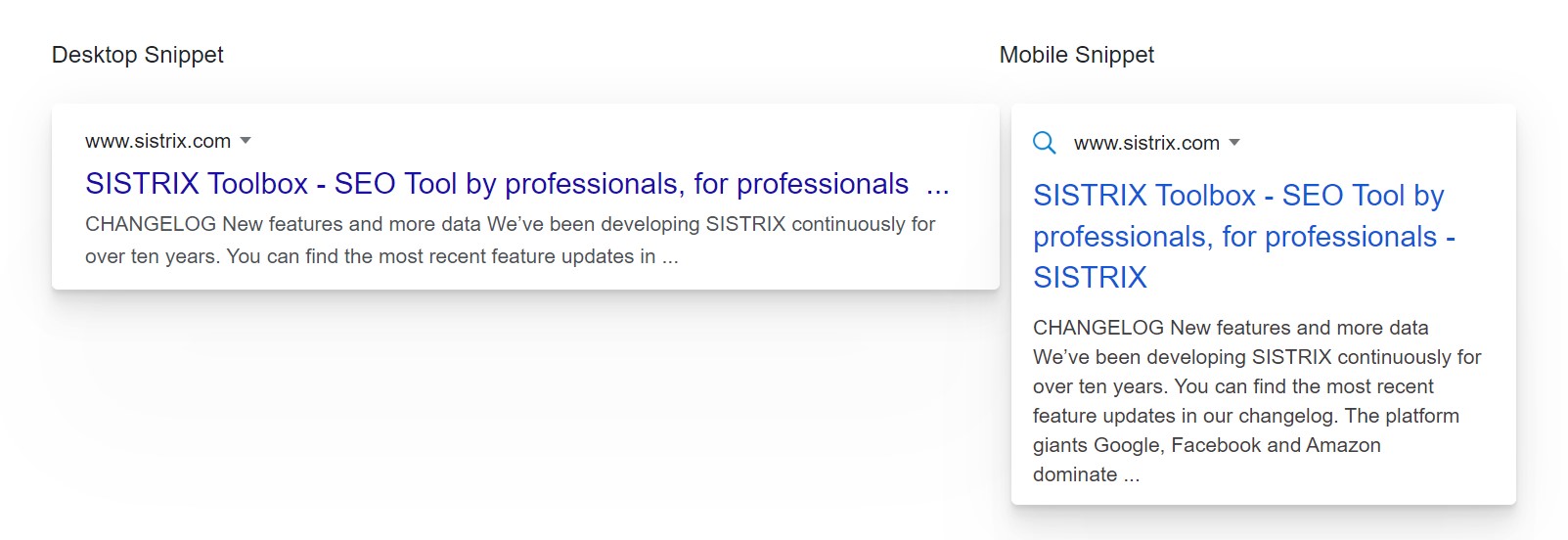Click ellipsis after "dominate" in mobile description
Screen dimensions: 1568x540
[x=1132, y=475]
